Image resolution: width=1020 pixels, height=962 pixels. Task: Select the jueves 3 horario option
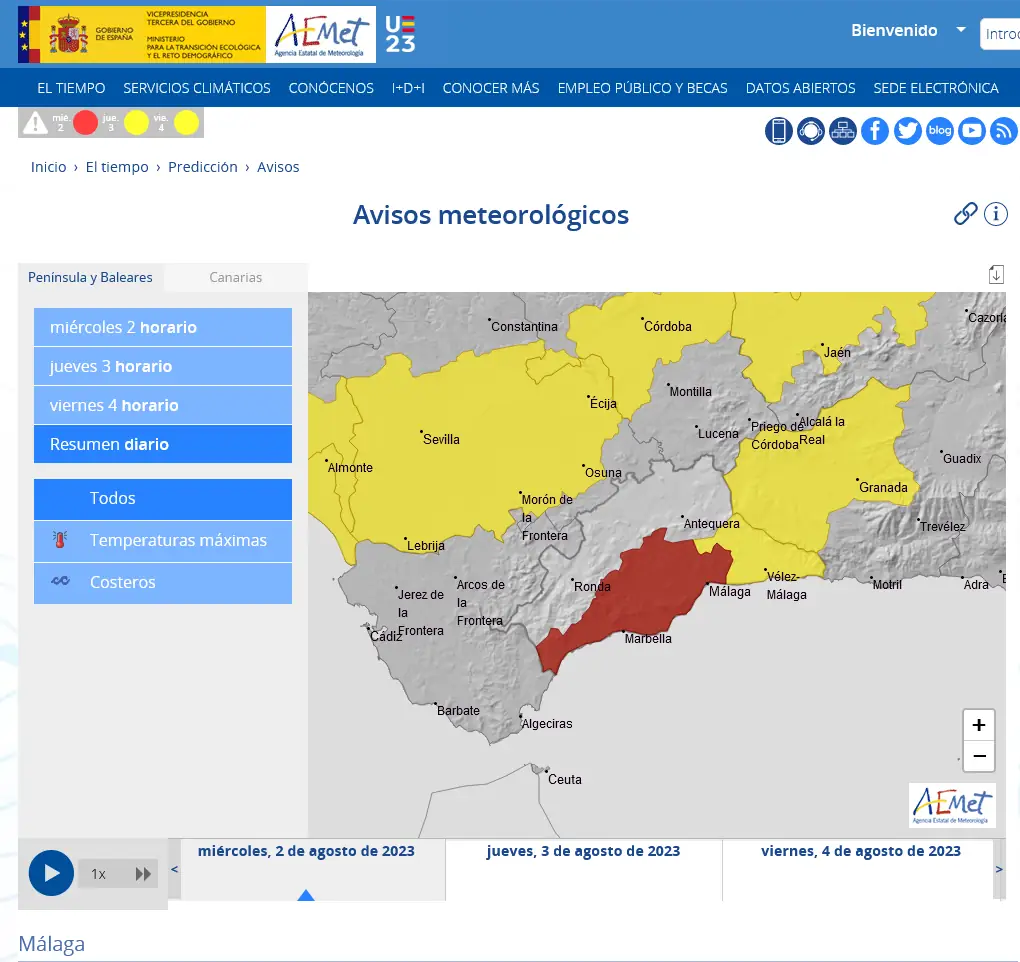pyautogui.click(x=163, y=367)
